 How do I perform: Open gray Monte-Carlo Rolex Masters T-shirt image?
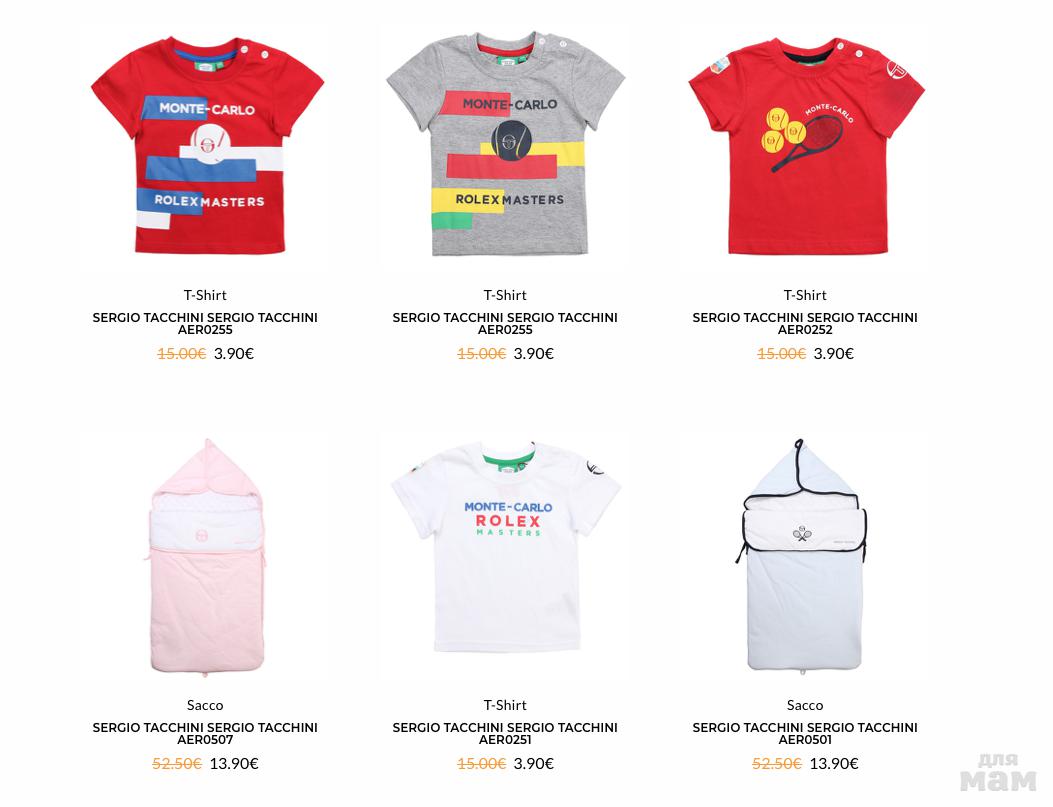click(506, 143)
